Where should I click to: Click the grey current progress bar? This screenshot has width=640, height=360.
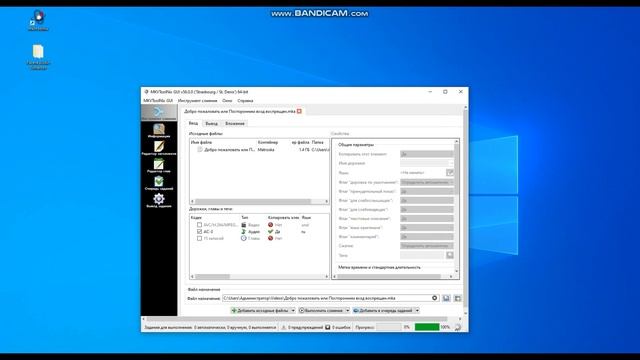click(x=389, y=327)
